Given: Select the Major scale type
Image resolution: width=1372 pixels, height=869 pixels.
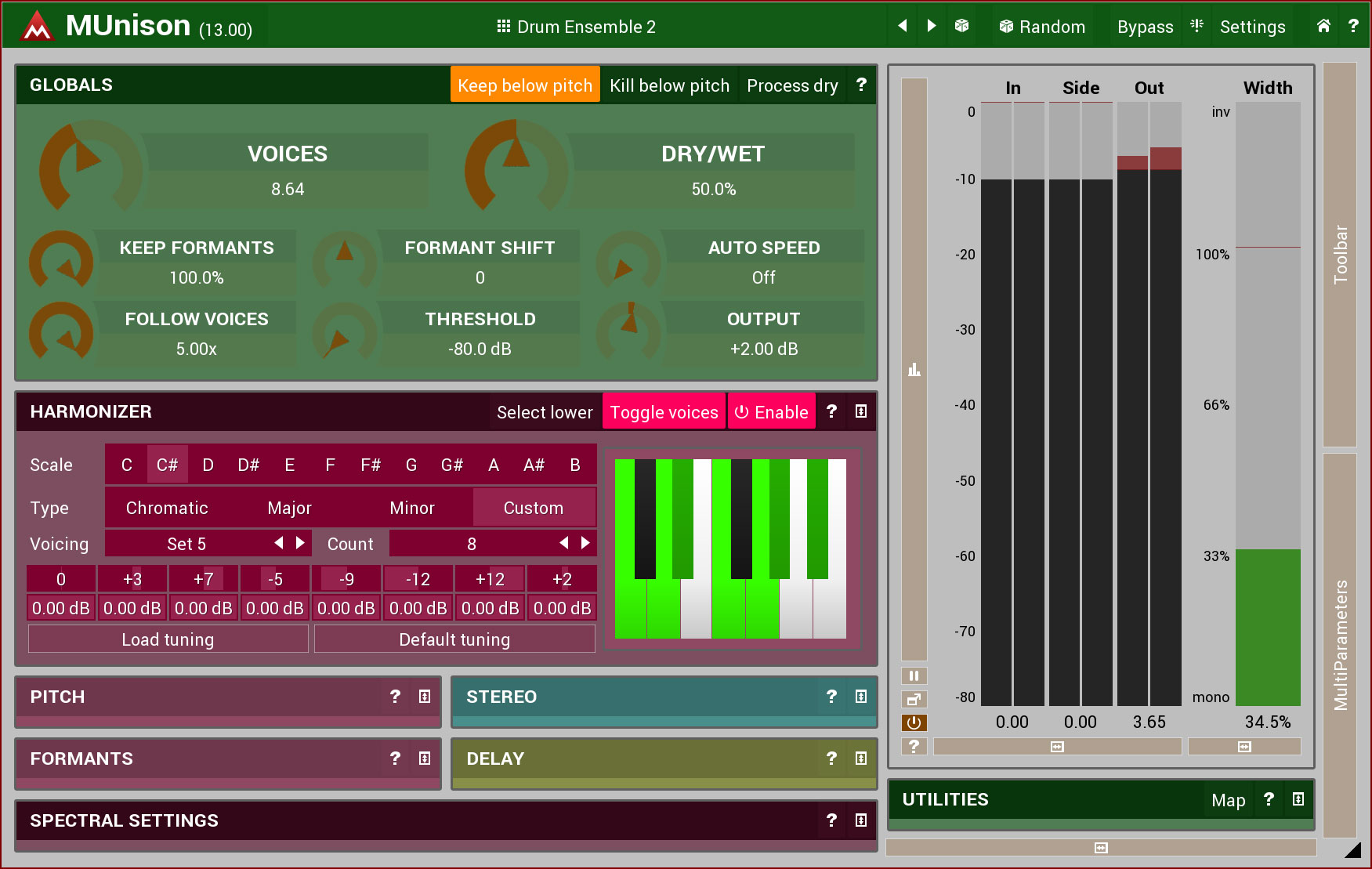Looking at the screenshot, I should (289, 508).
